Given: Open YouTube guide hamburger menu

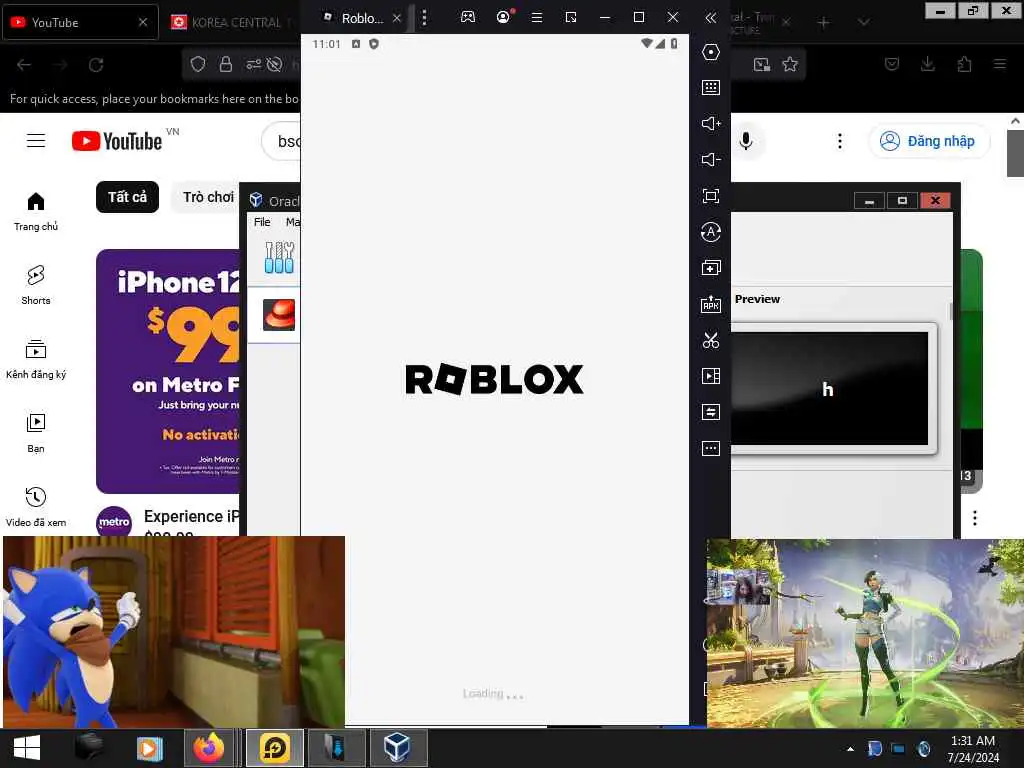Looking at the screenshot, I should coord(36,140).
